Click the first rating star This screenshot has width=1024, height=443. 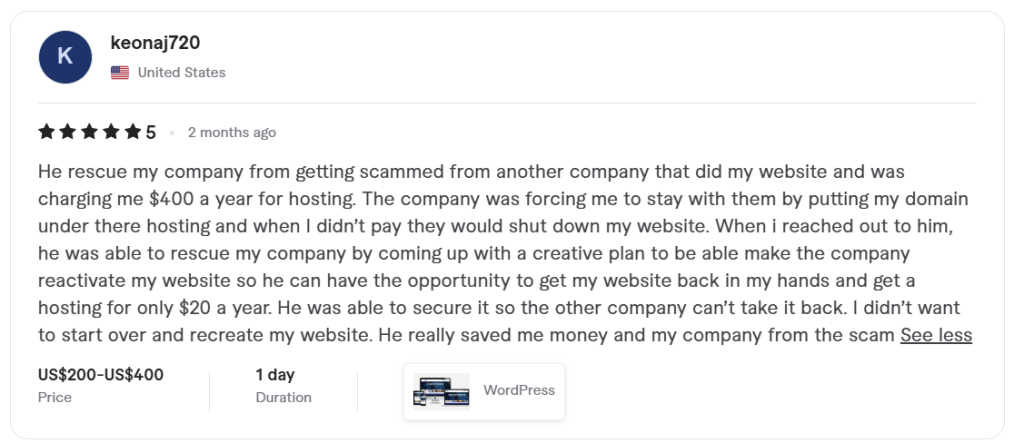[x=46, y=132]
